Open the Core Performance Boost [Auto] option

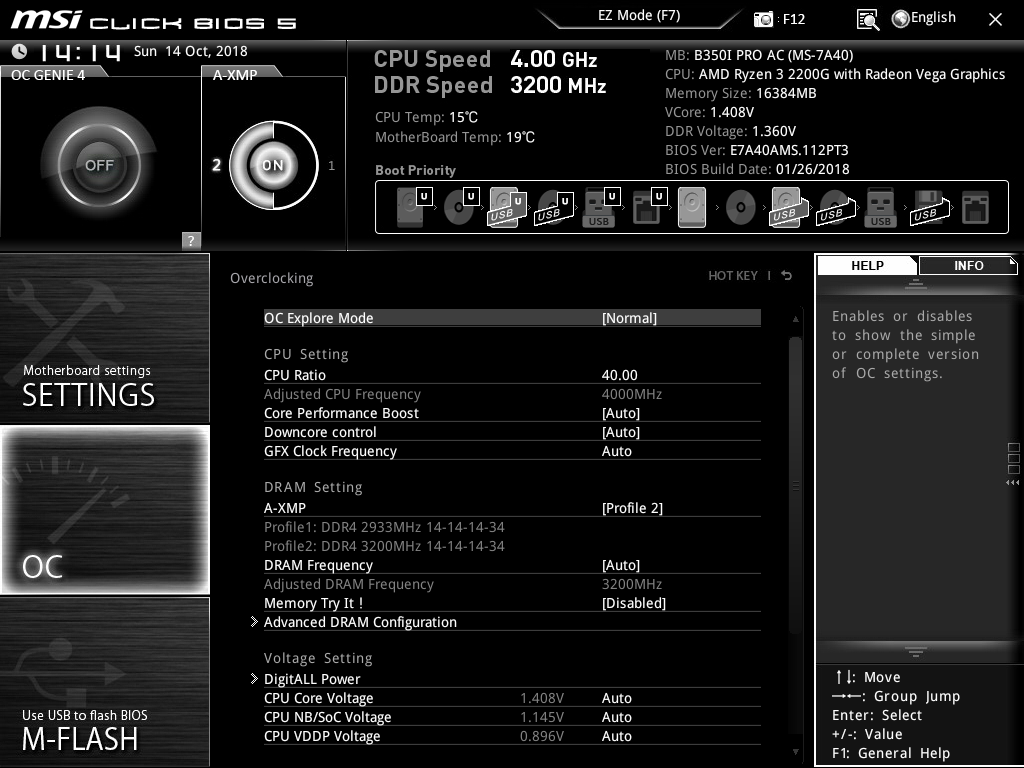pos(620,413)
